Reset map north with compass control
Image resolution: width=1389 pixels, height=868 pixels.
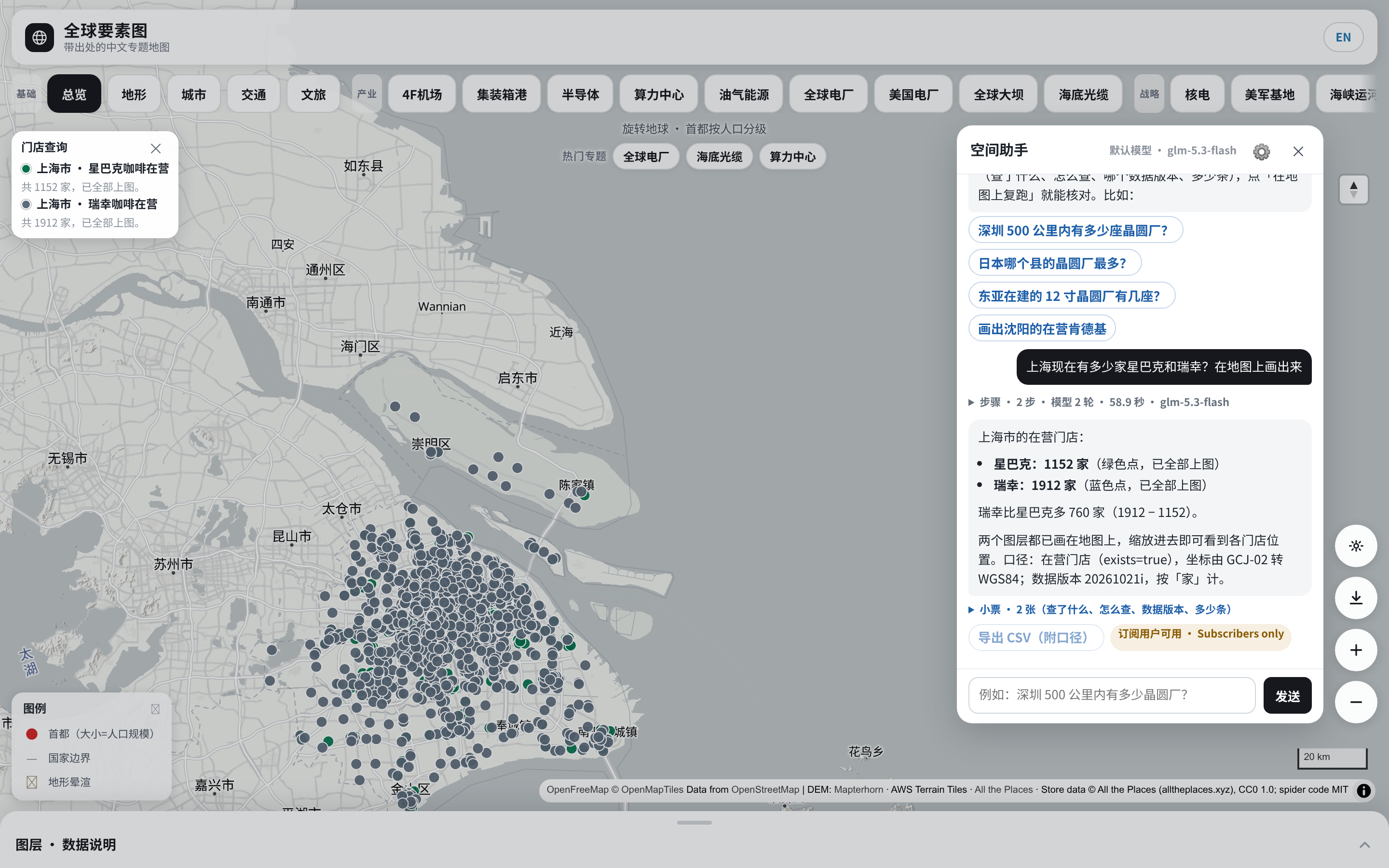coord(1353,190)
